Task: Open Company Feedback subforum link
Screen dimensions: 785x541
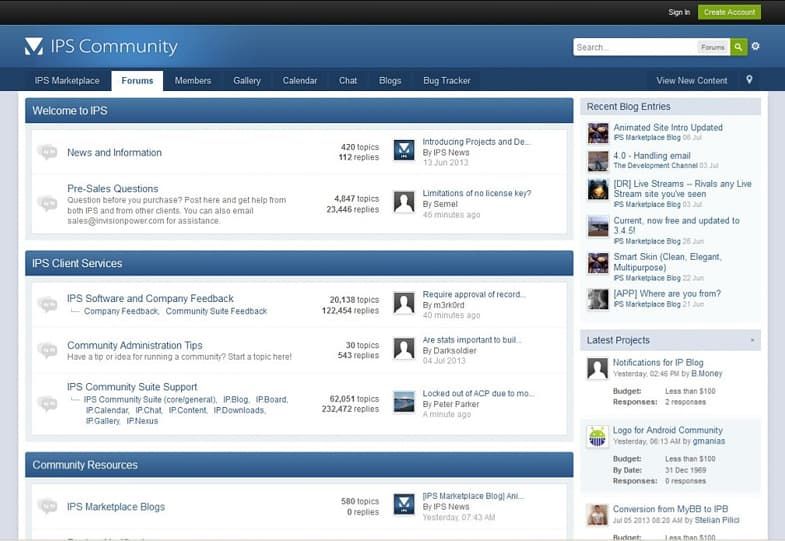Action: 121,311
